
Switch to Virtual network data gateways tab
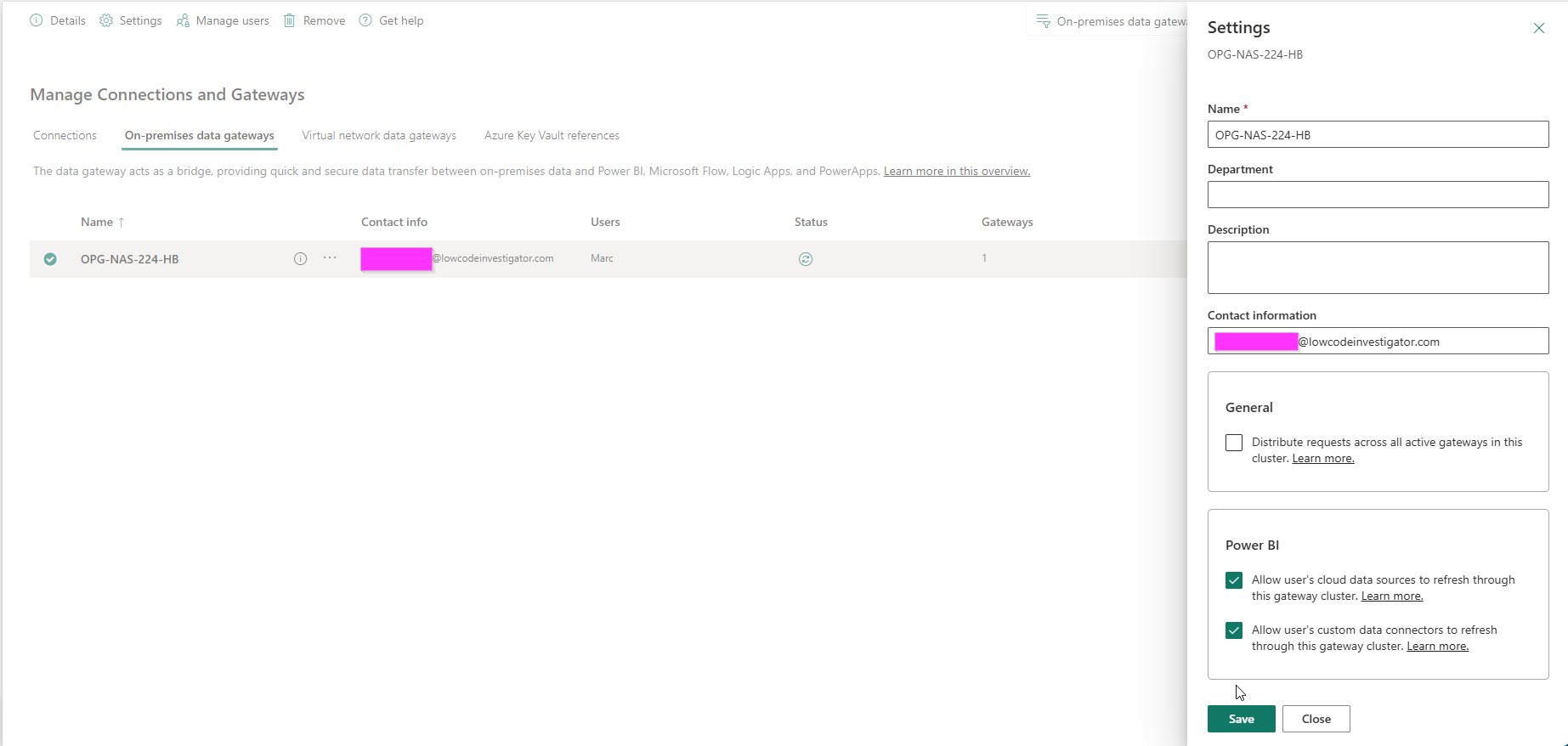pos(379,135)
